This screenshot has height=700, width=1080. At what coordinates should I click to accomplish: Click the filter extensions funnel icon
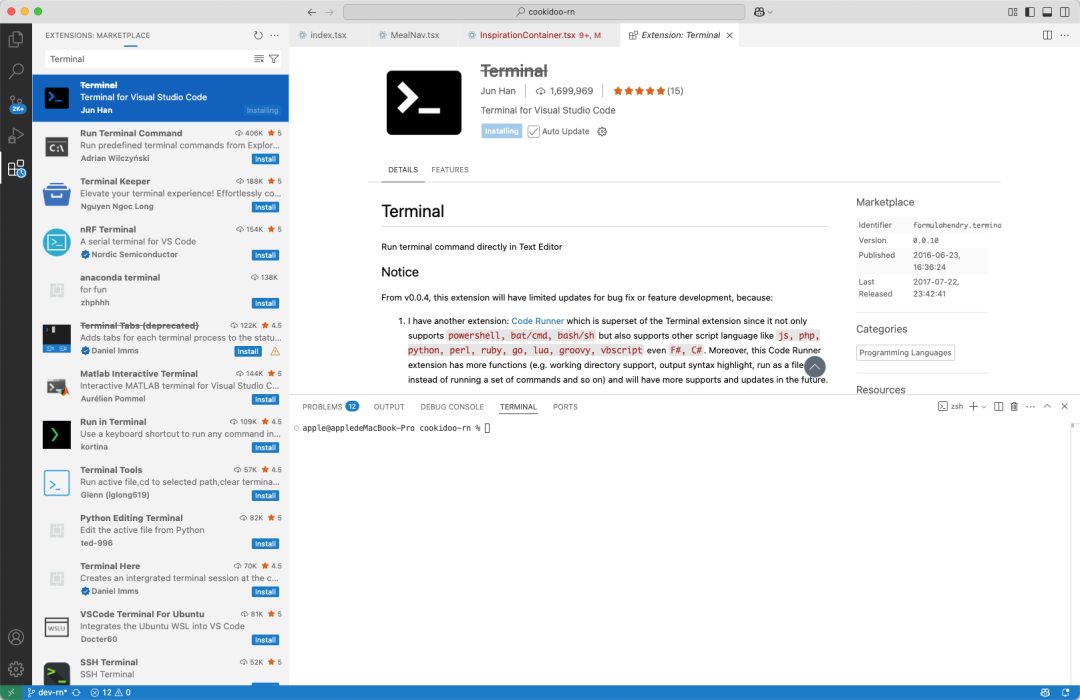click(x=274, y=59)
